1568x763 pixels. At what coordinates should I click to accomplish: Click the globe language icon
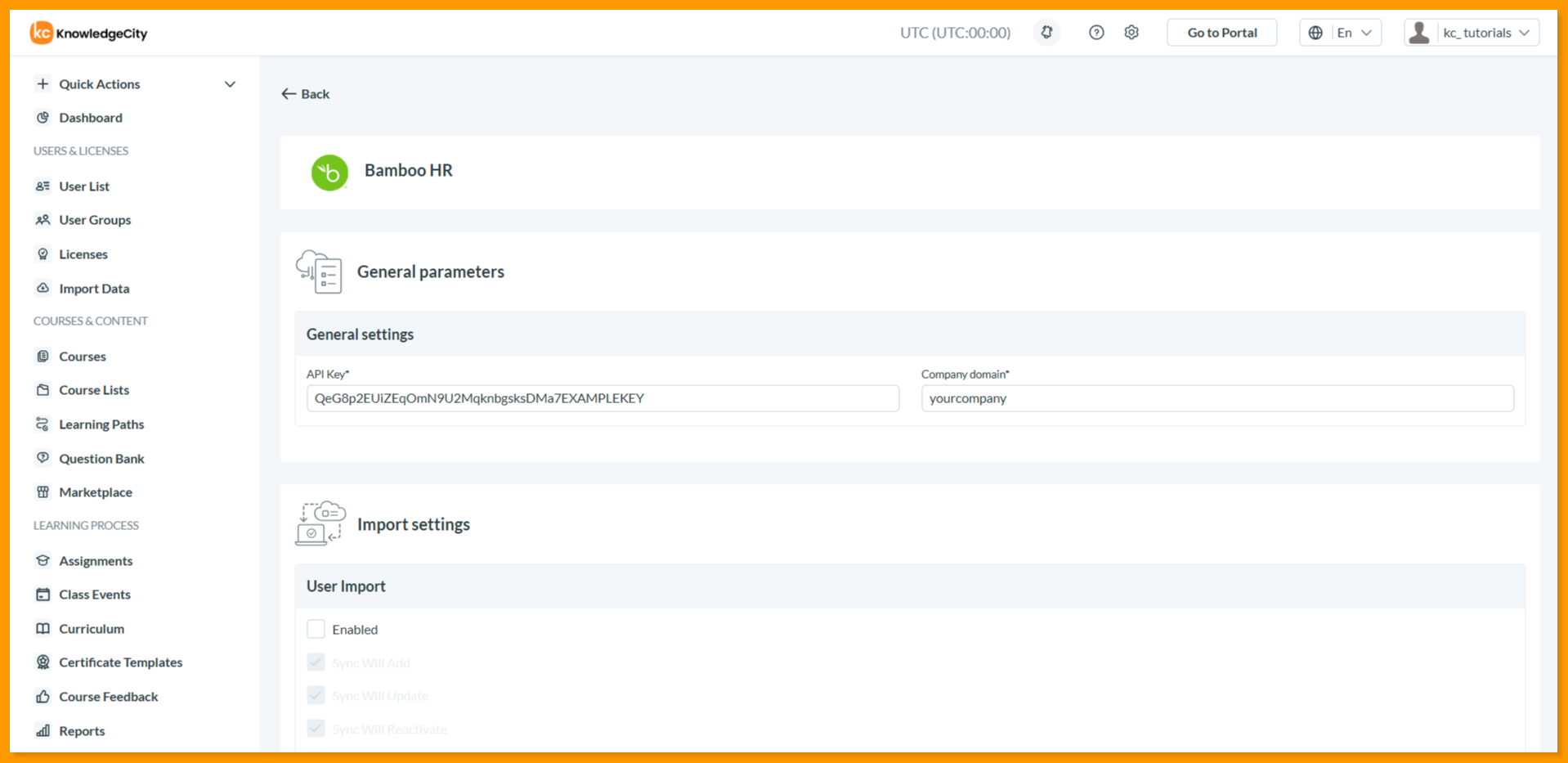click(1315, 33)
